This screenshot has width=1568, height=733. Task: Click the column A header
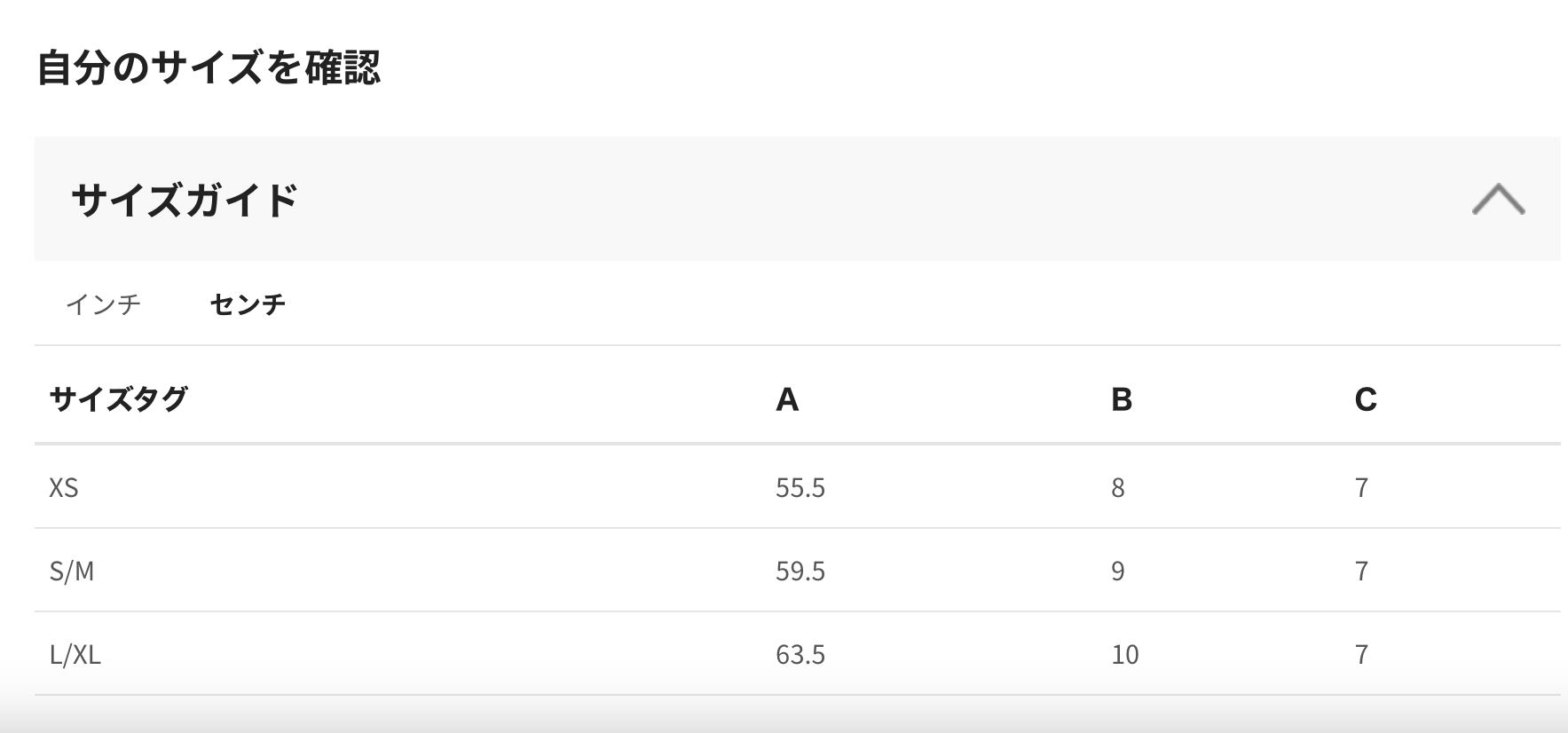click(x=787, y=399)
